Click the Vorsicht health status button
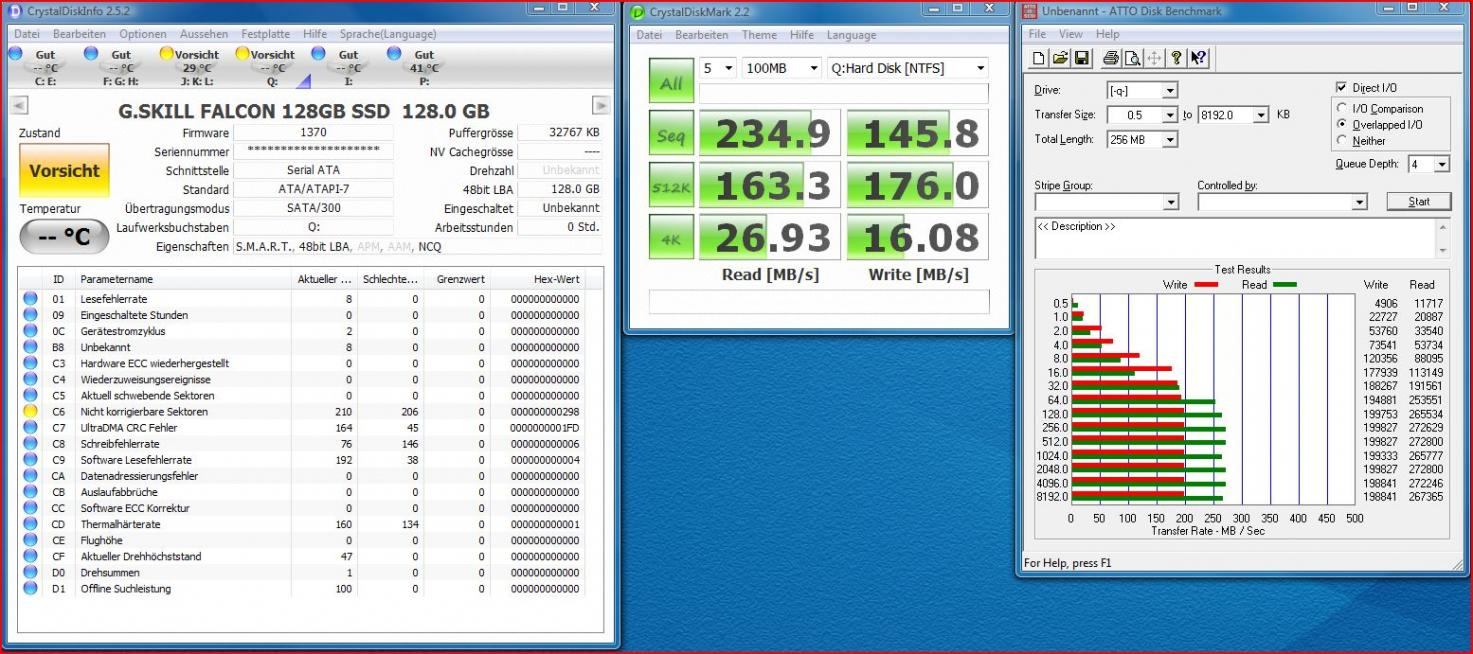1473x654 pixels. [x=64, y=171]
